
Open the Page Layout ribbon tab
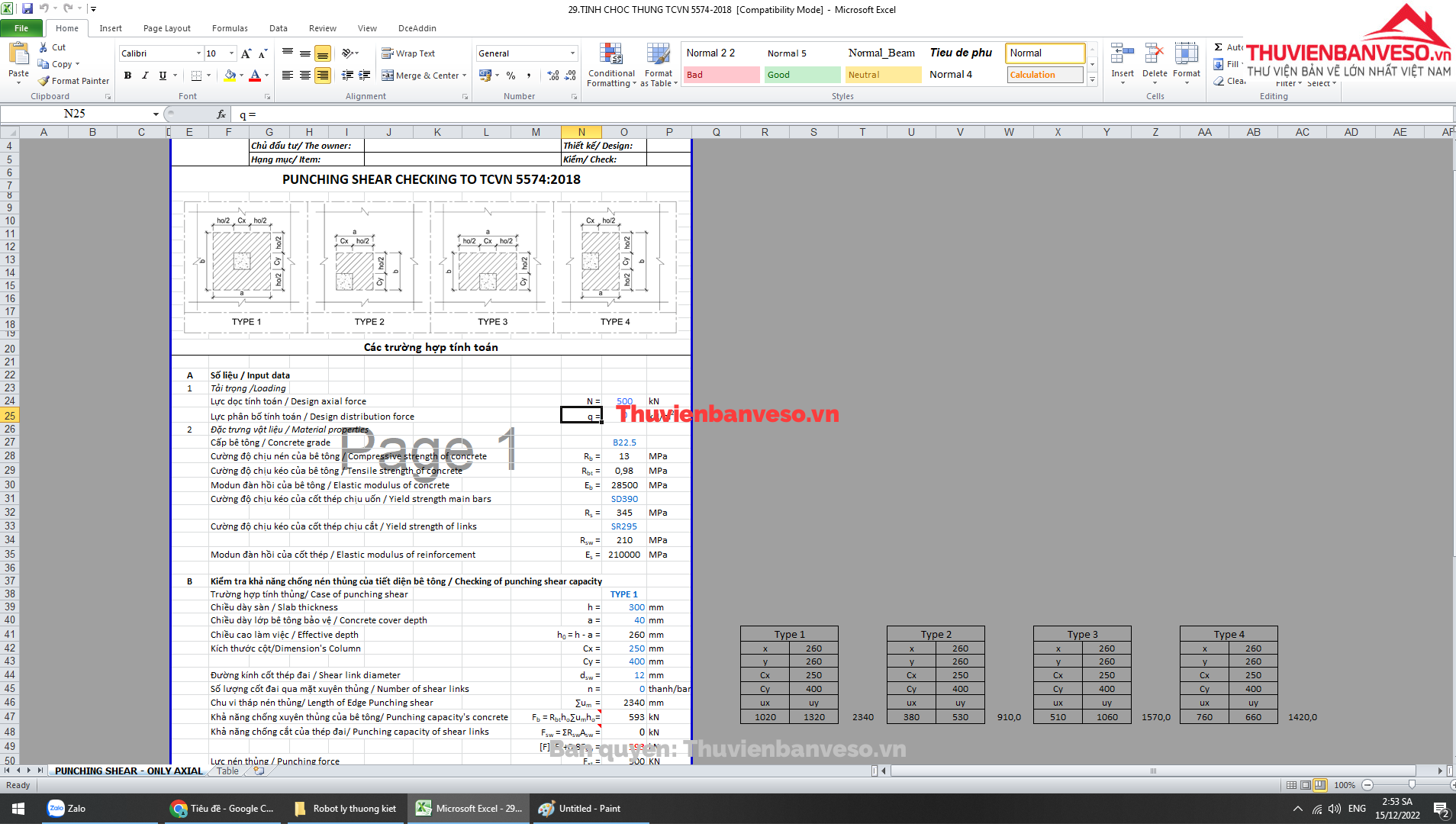coord(166,28)
